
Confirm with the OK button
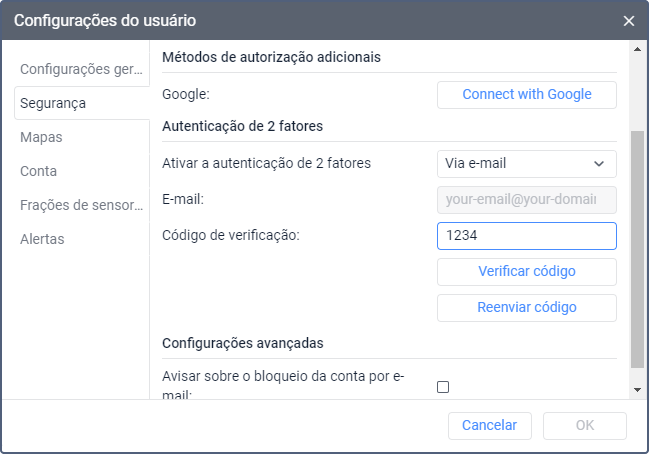pyautogui.click(x=585, y=425)
